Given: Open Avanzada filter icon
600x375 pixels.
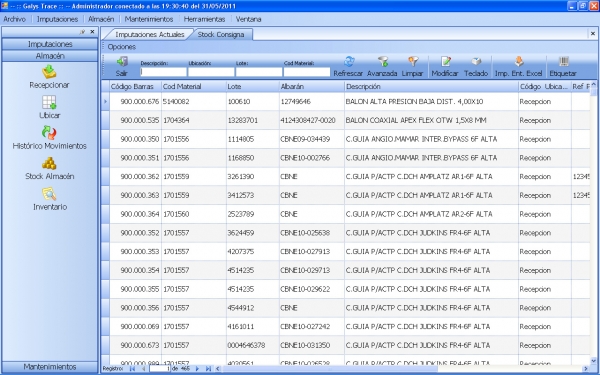Looking at the screenshot, I should pos(383,62).
